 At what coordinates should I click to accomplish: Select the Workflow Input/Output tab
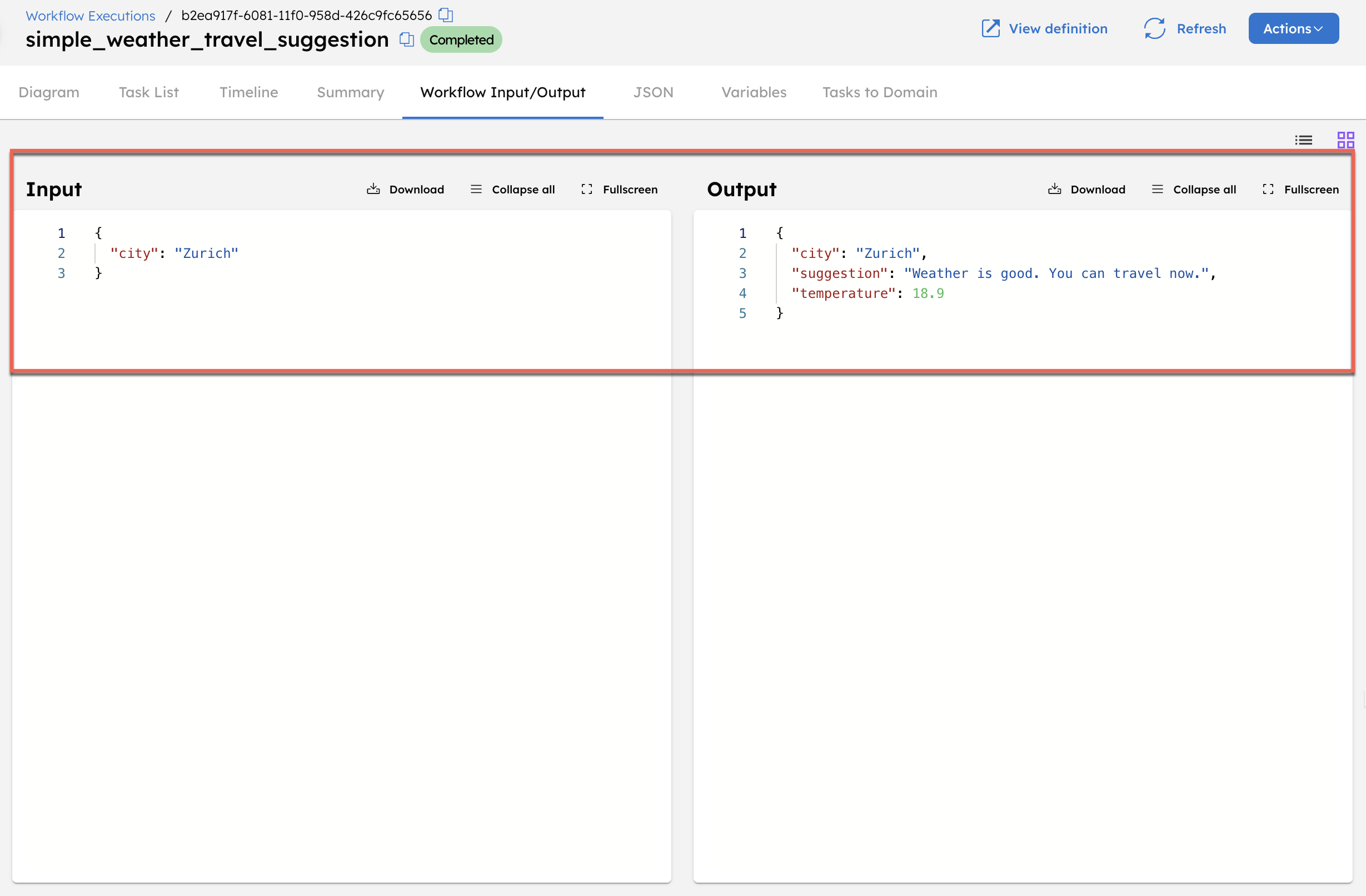(x=503, y=92)
